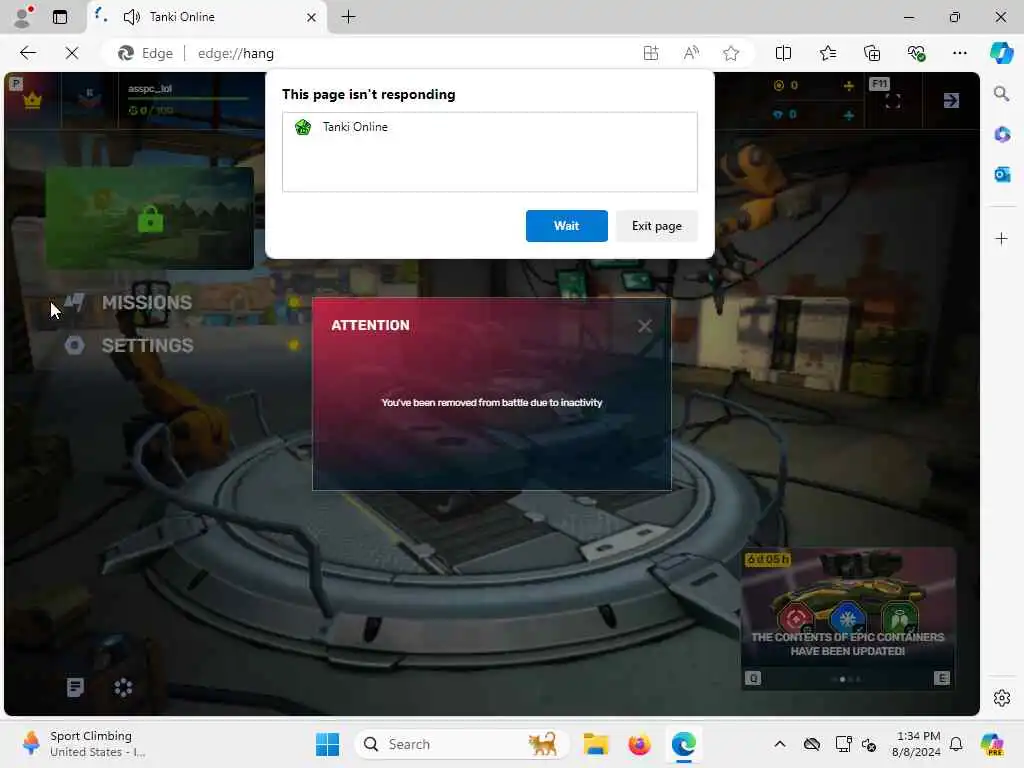Viewport: 1024px width, 768px height.
Task: Open the Microsoft 365 sidebar icon
Action: click(1002, 135)
